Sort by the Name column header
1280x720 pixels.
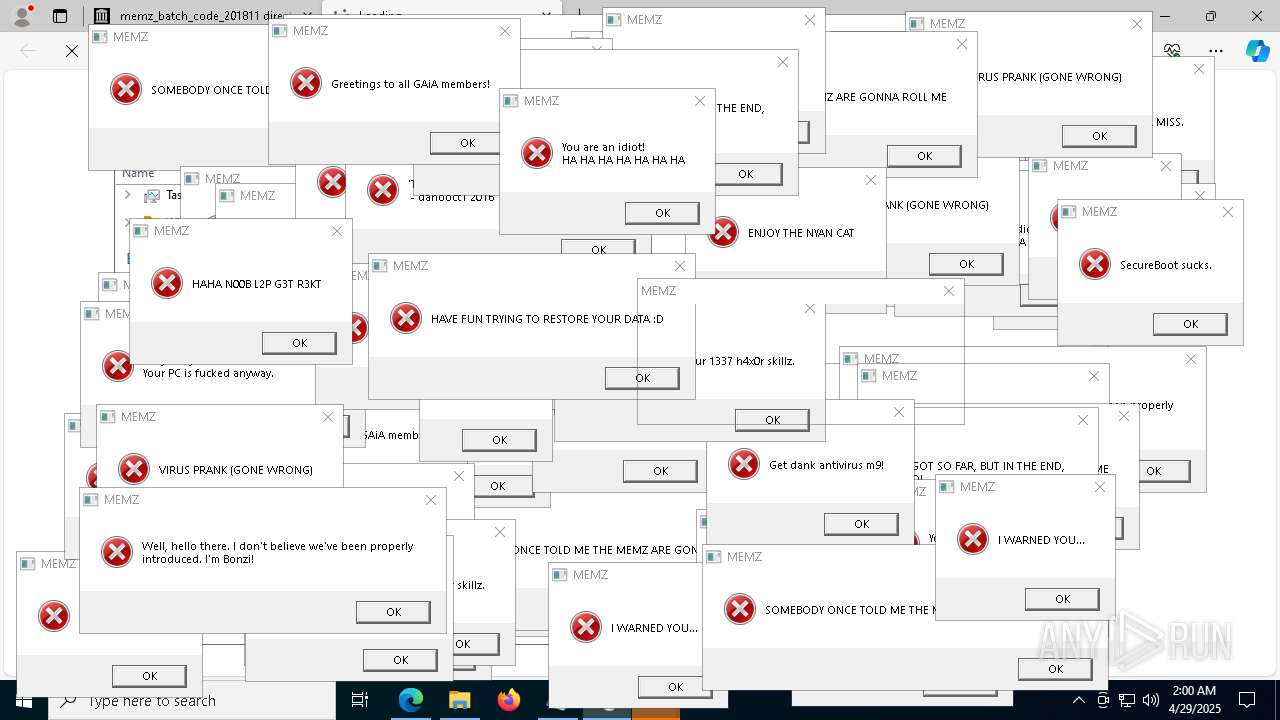pos(138,174)
